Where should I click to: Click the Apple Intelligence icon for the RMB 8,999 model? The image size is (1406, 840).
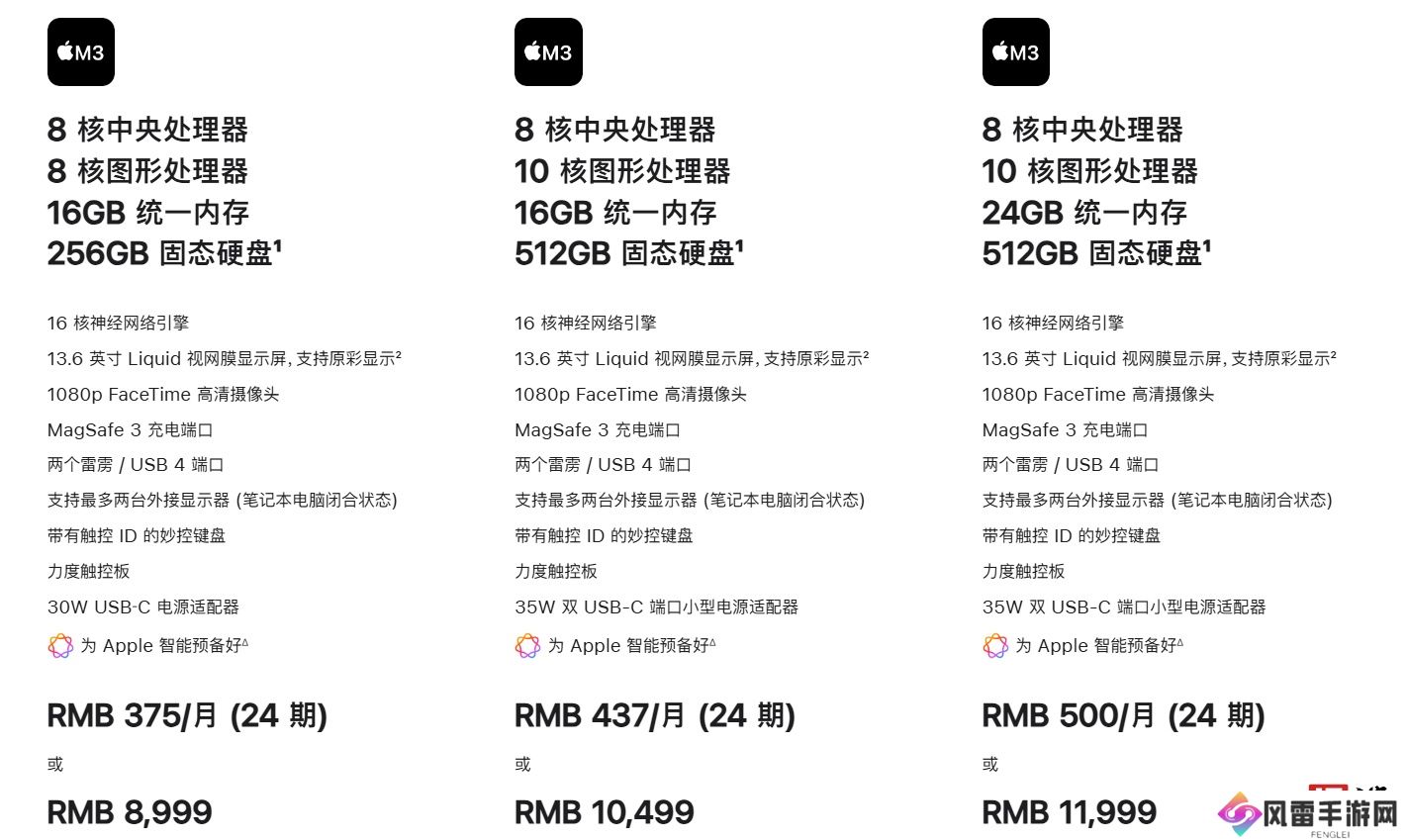point(60,646)
